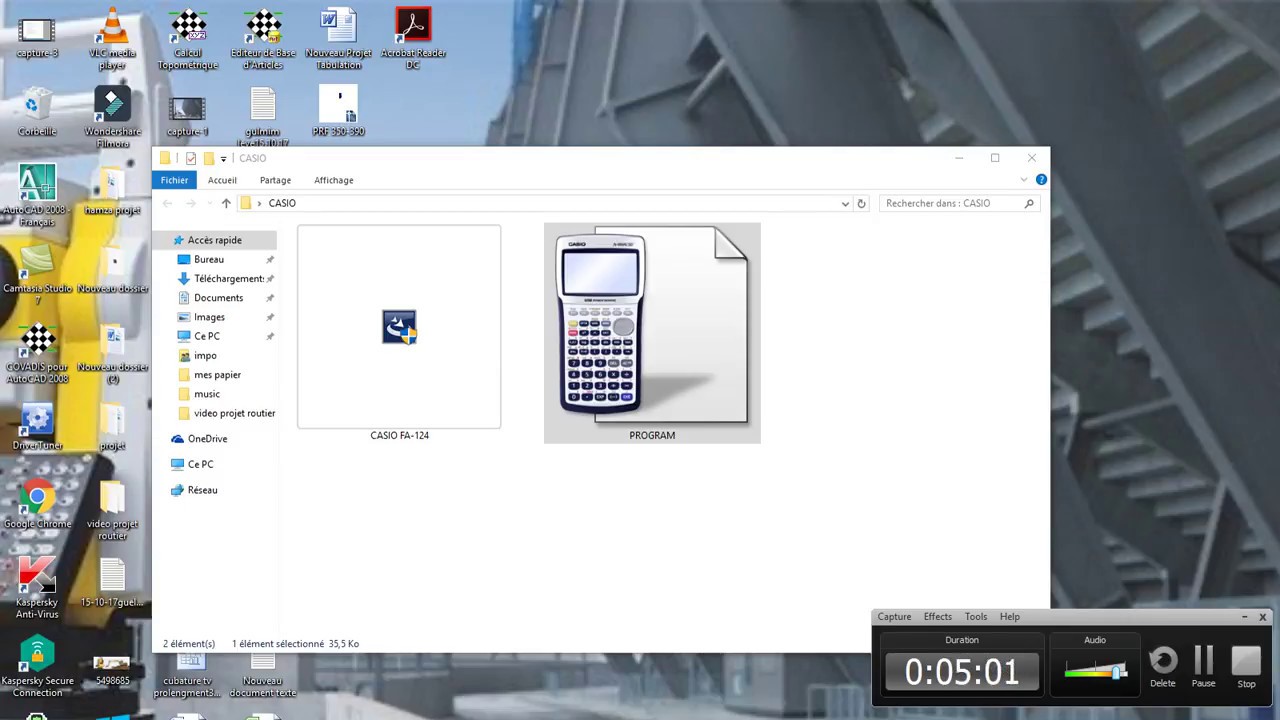The height and width of the screenshot is (720, 1280).
Task: Click the up-directory arrow in Explorer
Action: [x=226, y=203]
